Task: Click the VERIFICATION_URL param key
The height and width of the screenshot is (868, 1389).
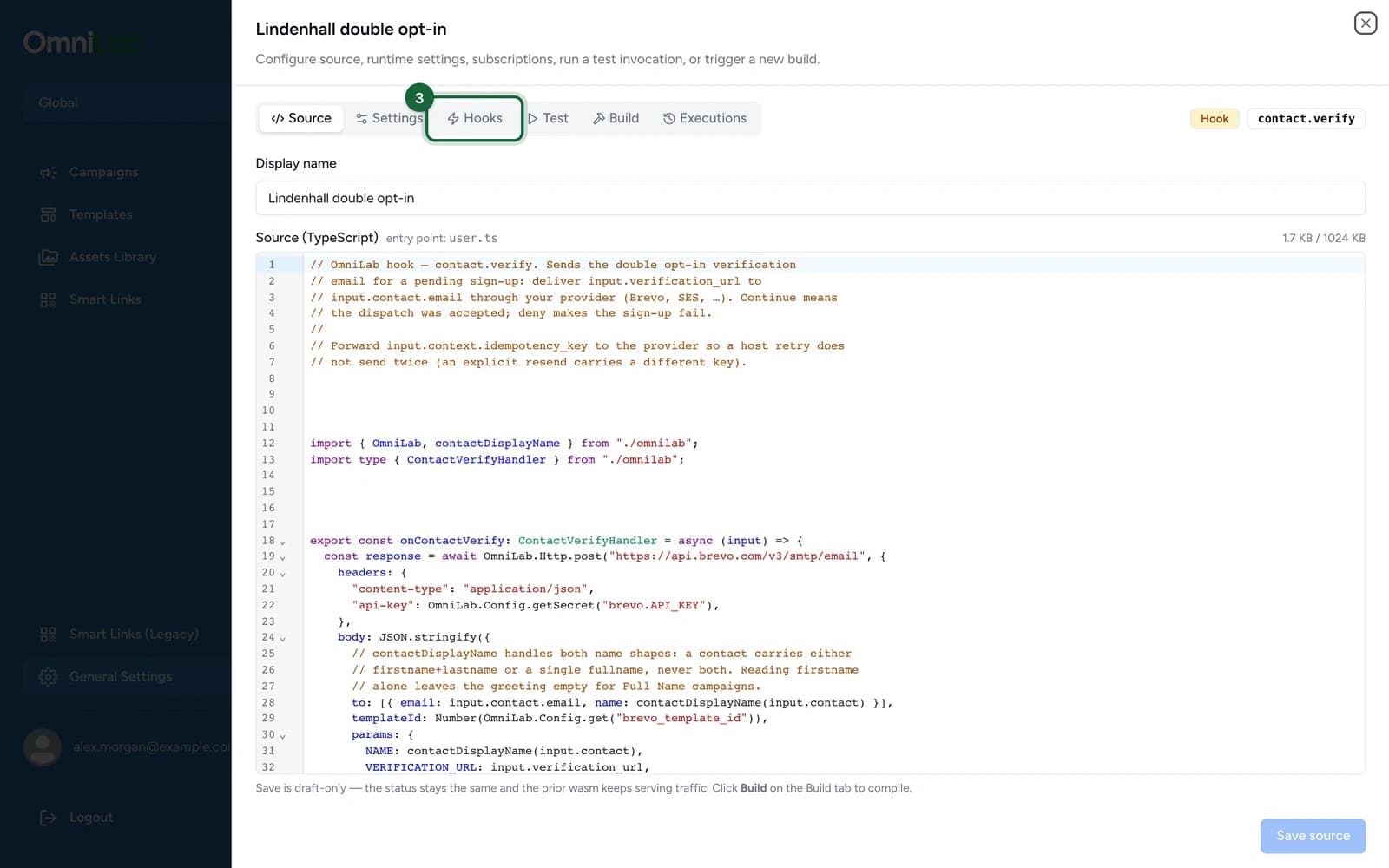Action: (x=421, y=767)
